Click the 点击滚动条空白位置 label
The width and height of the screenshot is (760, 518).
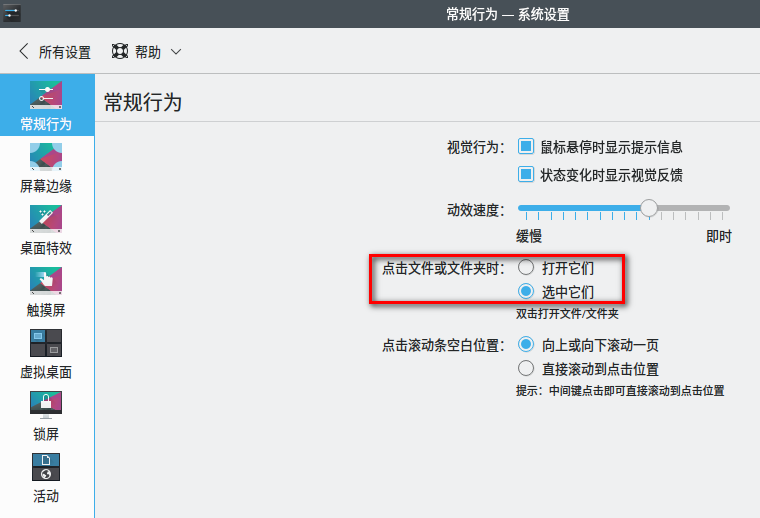click(x=443, y=345)
